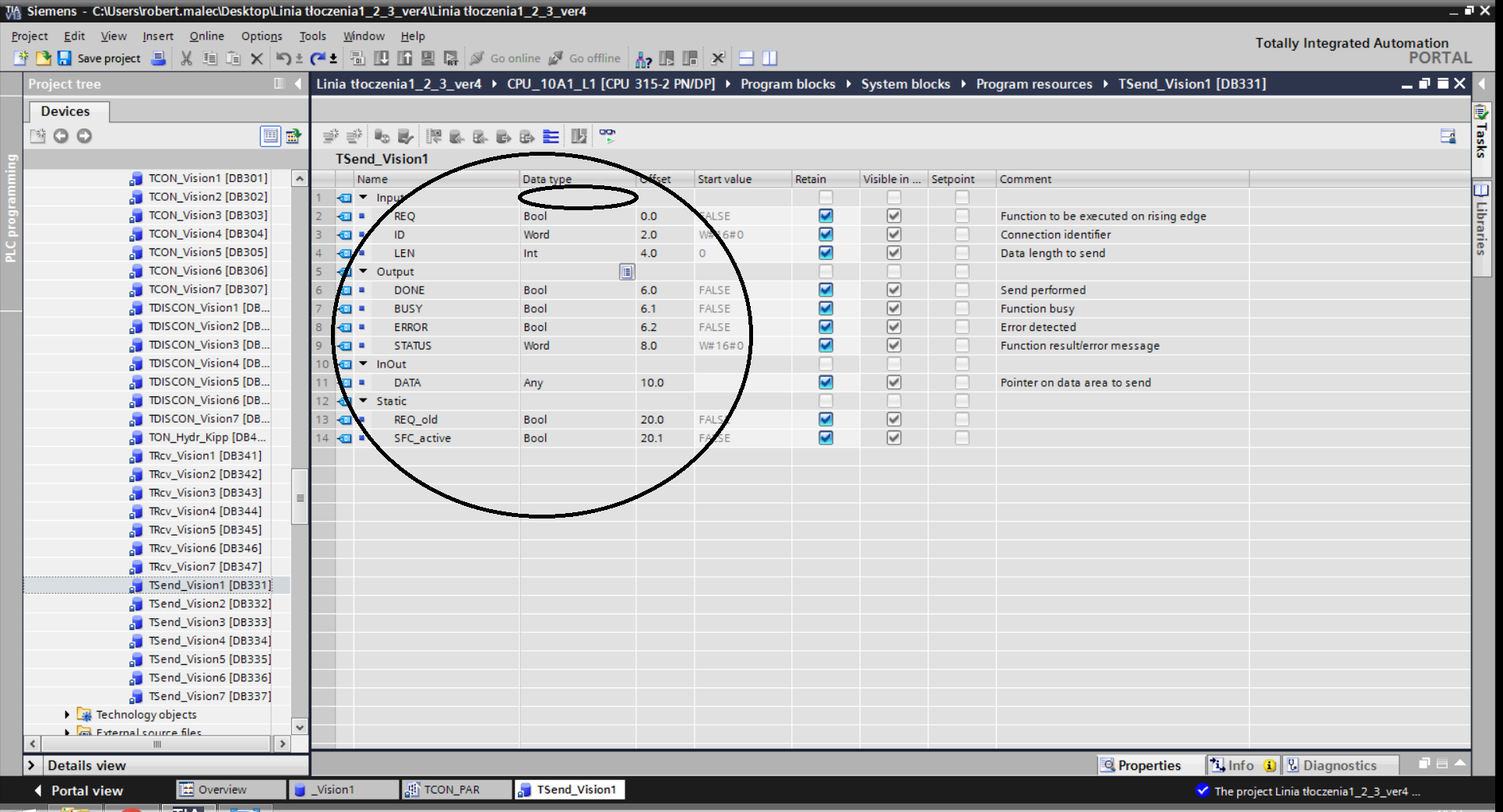The image size is (1503, 812).
Task: Open the TCON_PAR editor in taskbar
Action: point(456,789)
